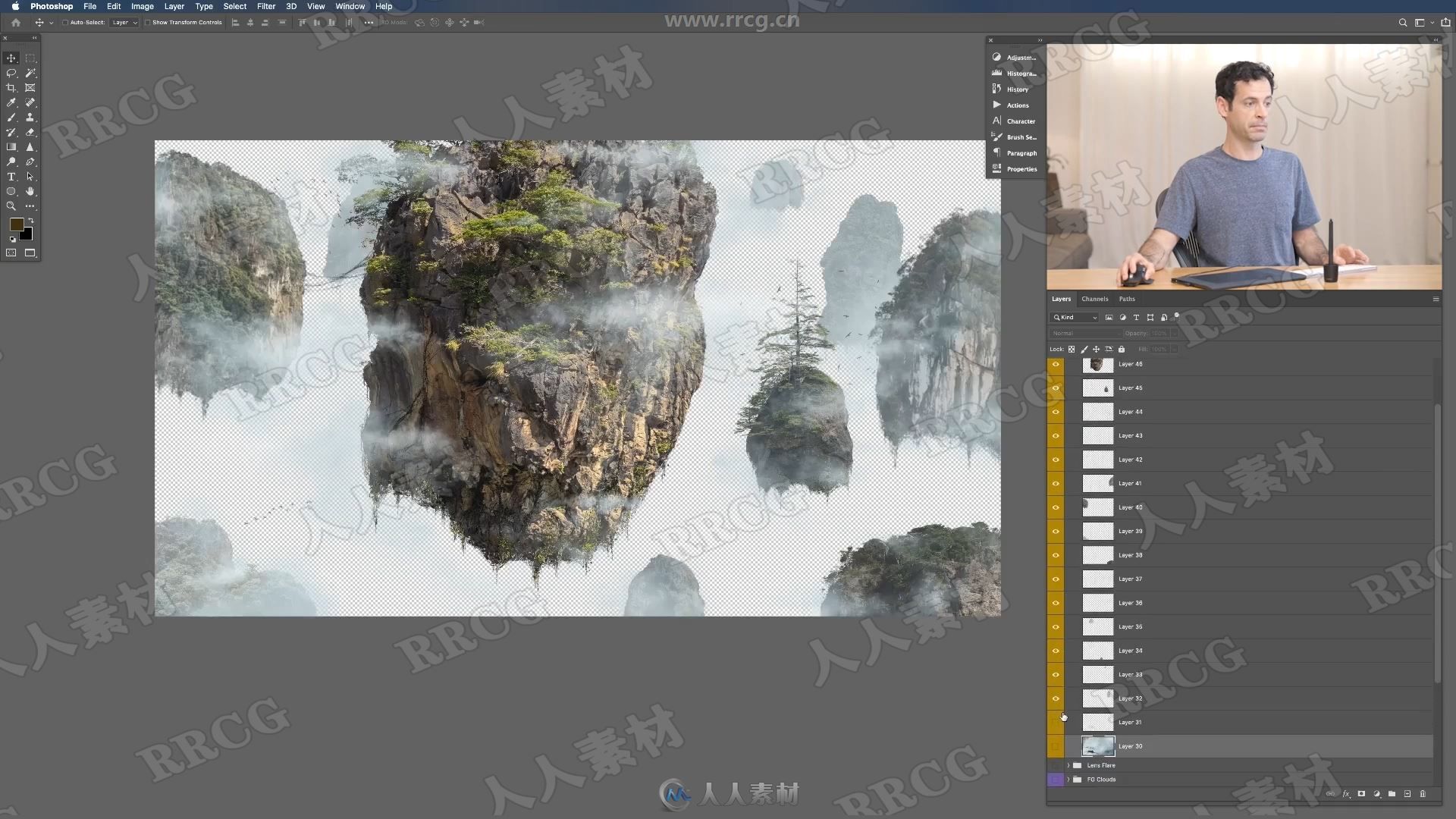Select the Hand tool
This screenshot has height=819, width=1456.
[30, 191]
